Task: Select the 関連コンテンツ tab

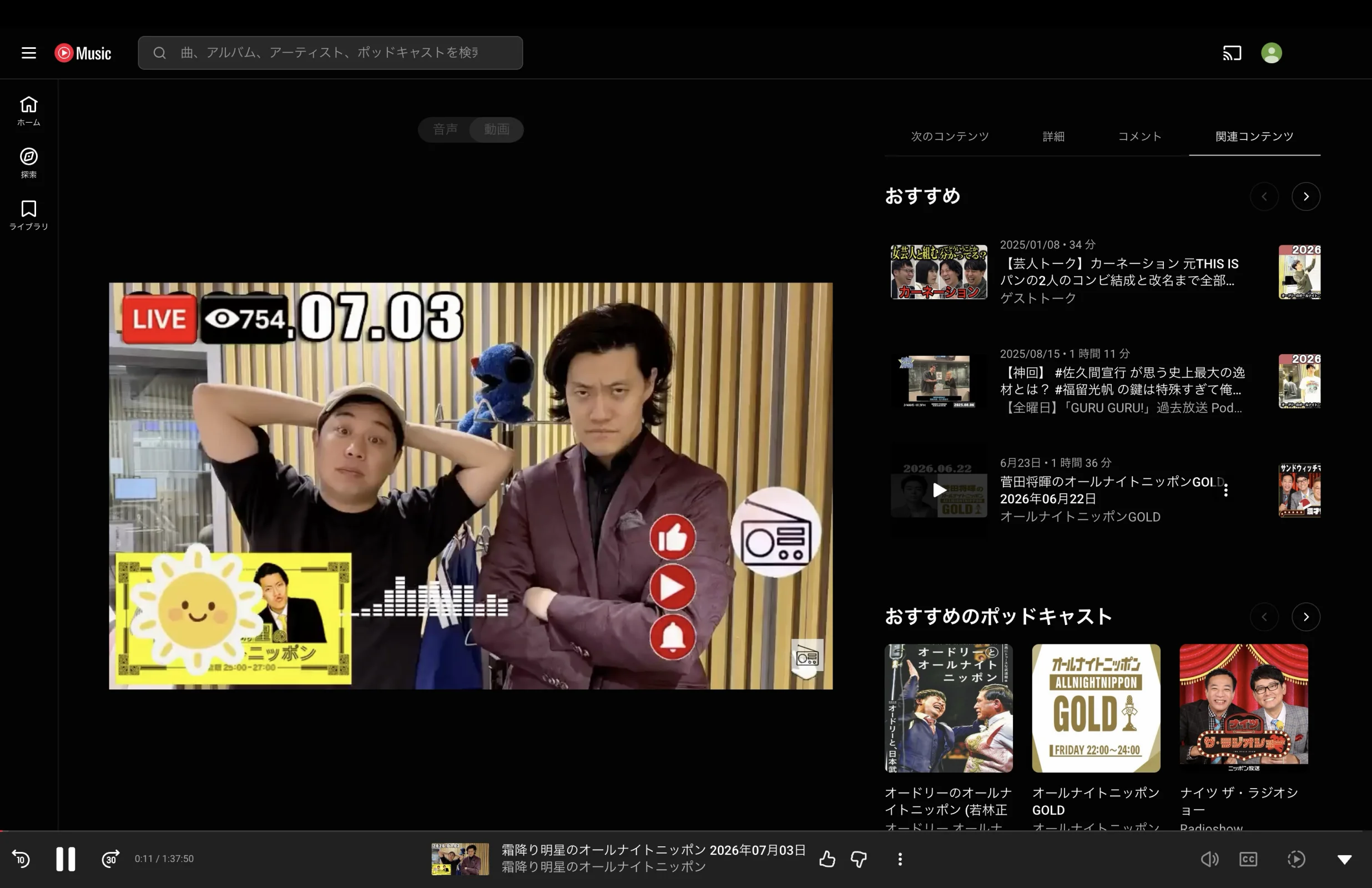Action: coord(1254,137)
